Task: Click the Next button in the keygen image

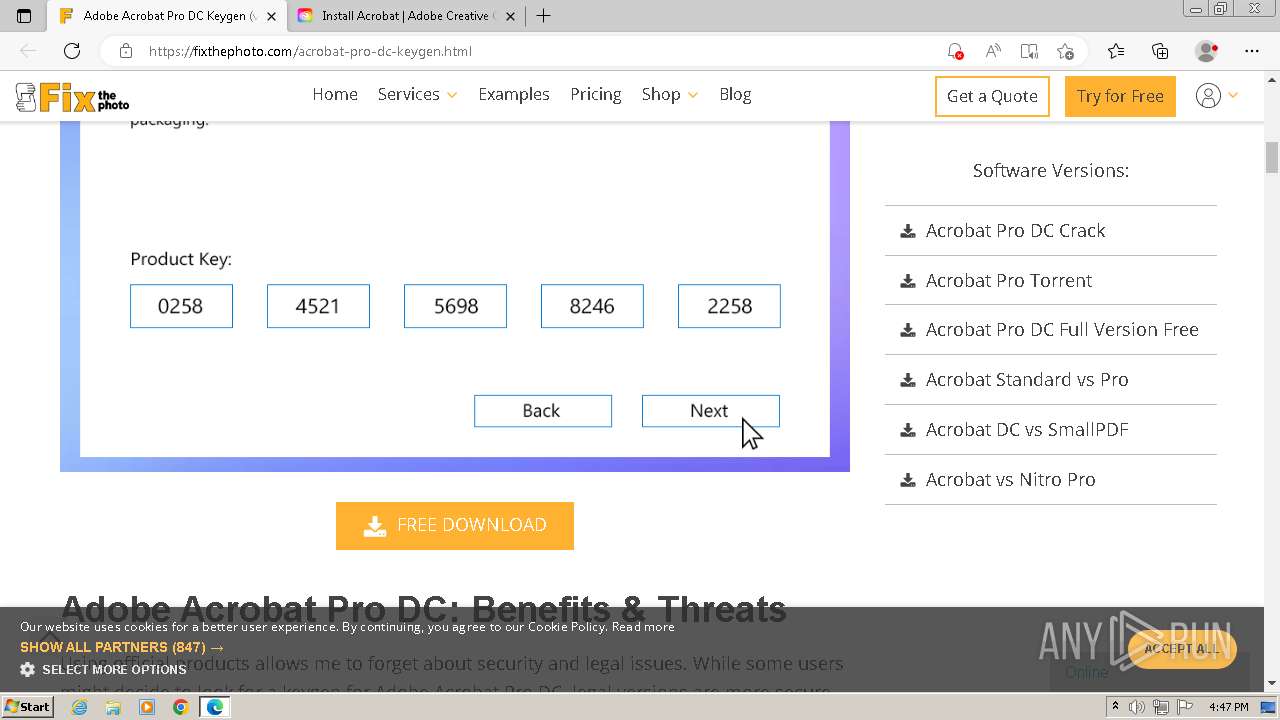Action: tap(710, 411)
